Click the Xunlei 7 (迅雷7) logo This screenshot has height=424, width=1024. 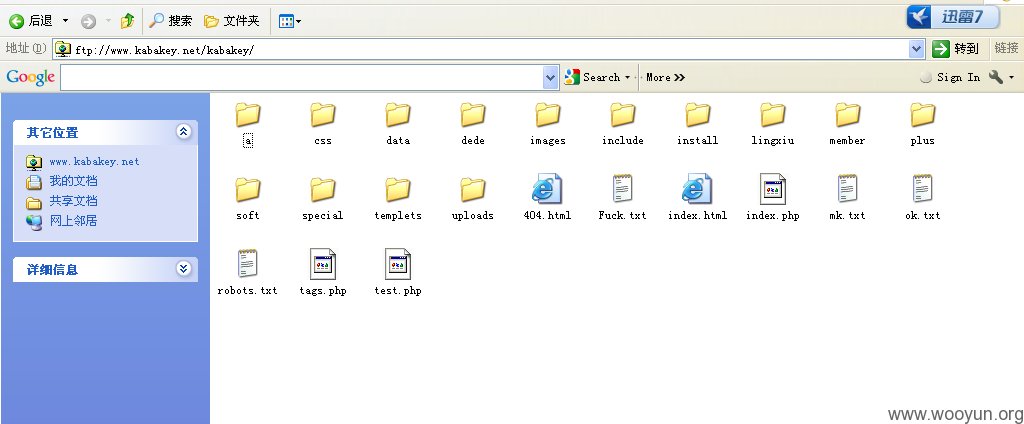point(953,17)
